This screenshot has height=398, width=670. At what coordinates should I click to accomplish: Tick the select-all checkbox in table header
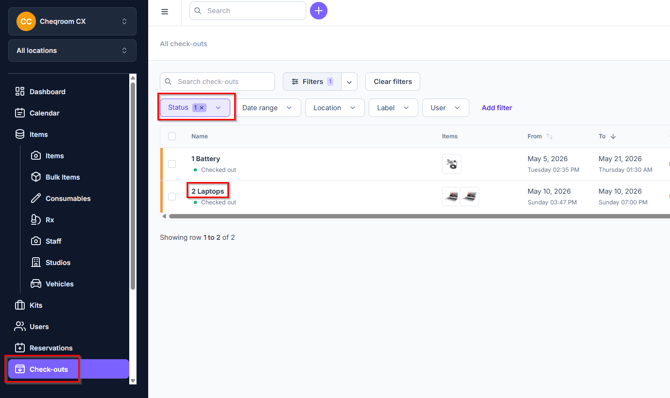coord(172,136)
